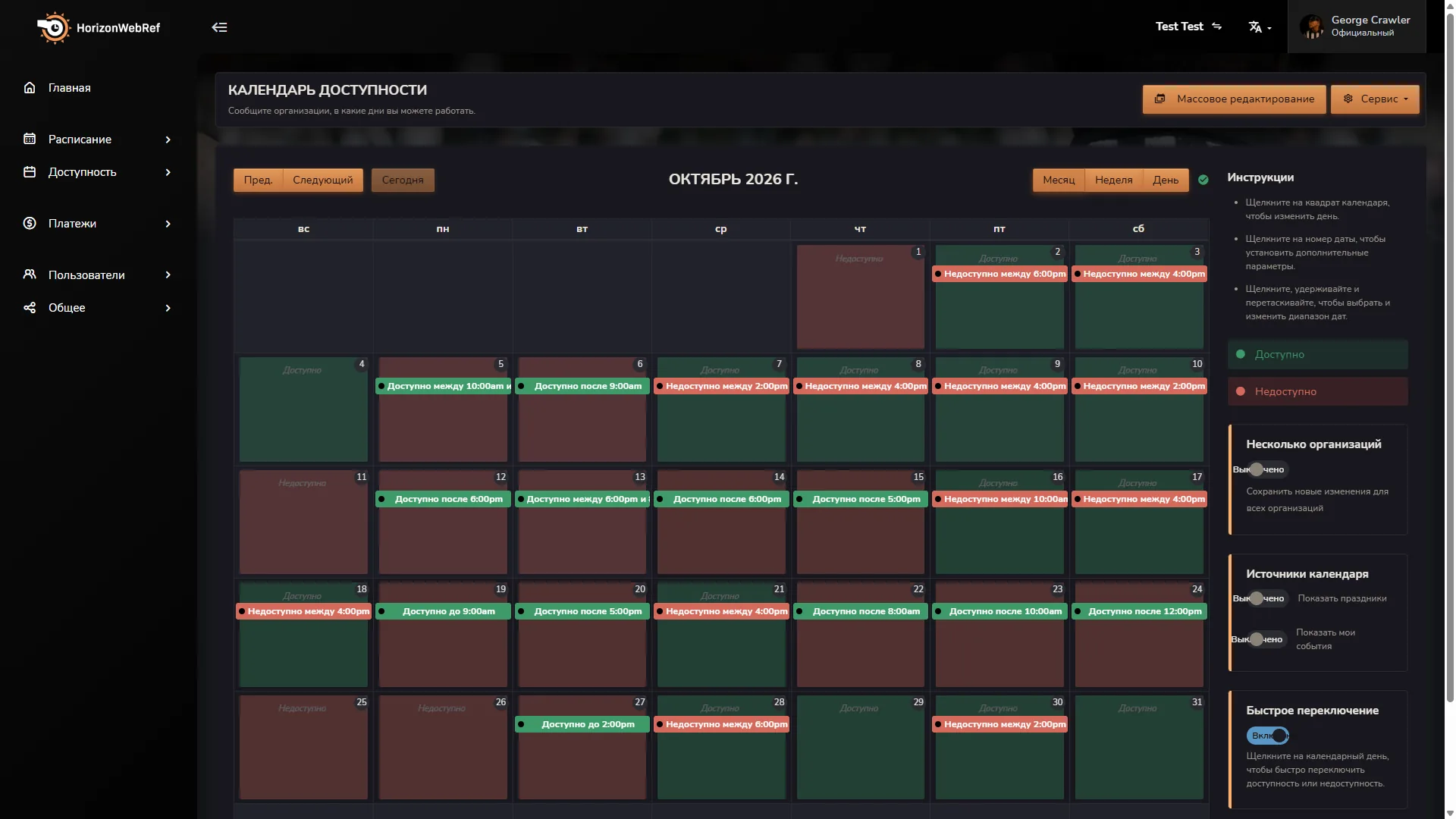Select the red Недоступно legend bar
Viewport: 1456px width, 819px height.
click(x=1318, y=391)
